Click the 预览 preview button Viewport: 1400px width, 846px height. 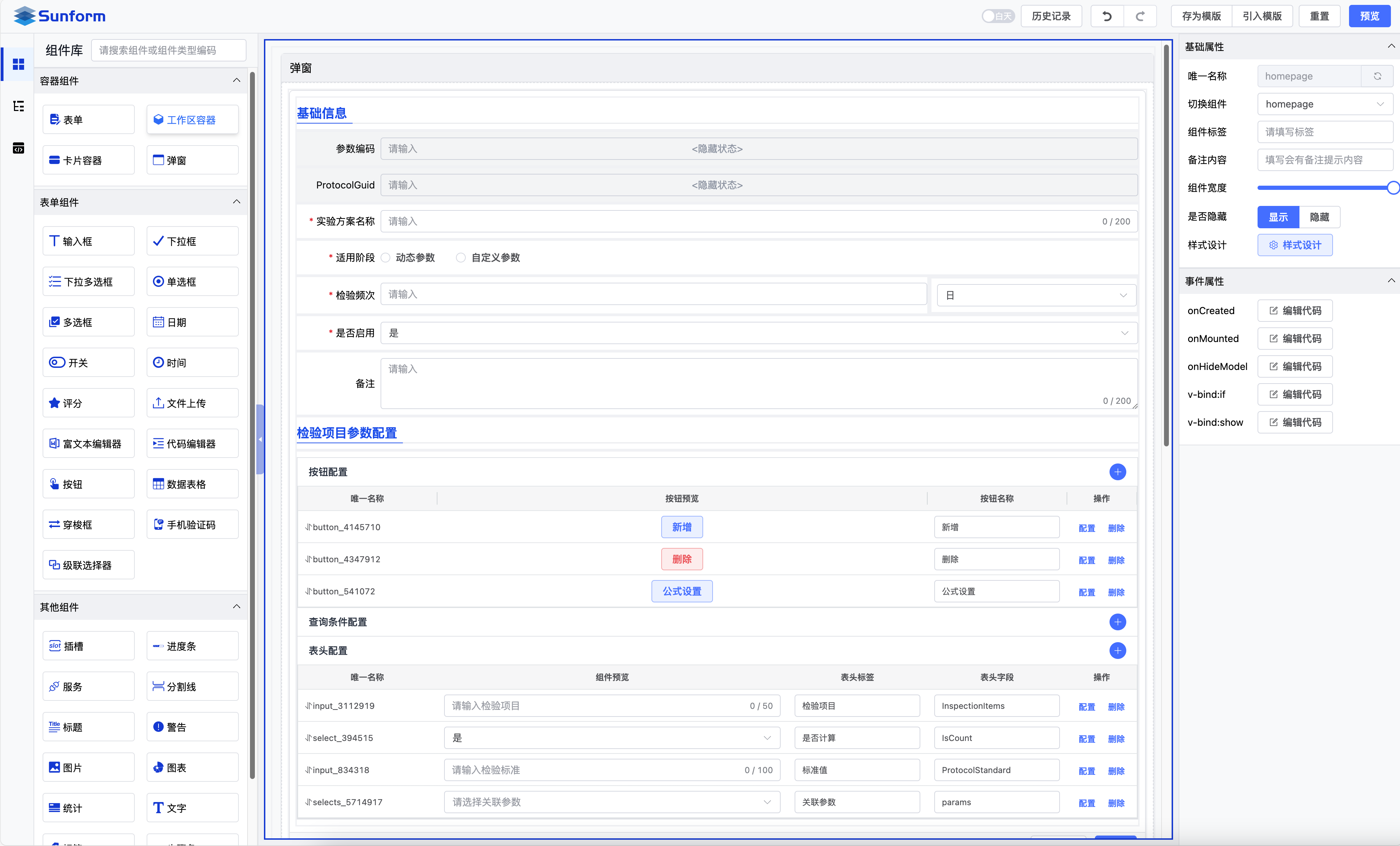(1369, 16)
